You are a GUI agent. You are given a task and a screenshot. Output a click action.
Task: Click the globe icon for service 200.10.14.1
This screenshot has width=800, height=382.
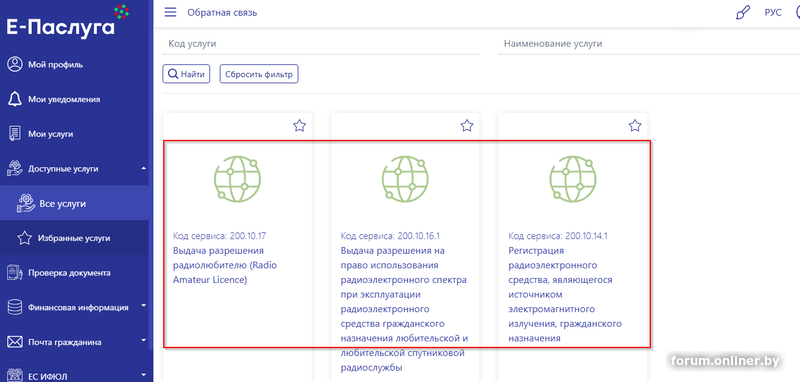point(572,179)
